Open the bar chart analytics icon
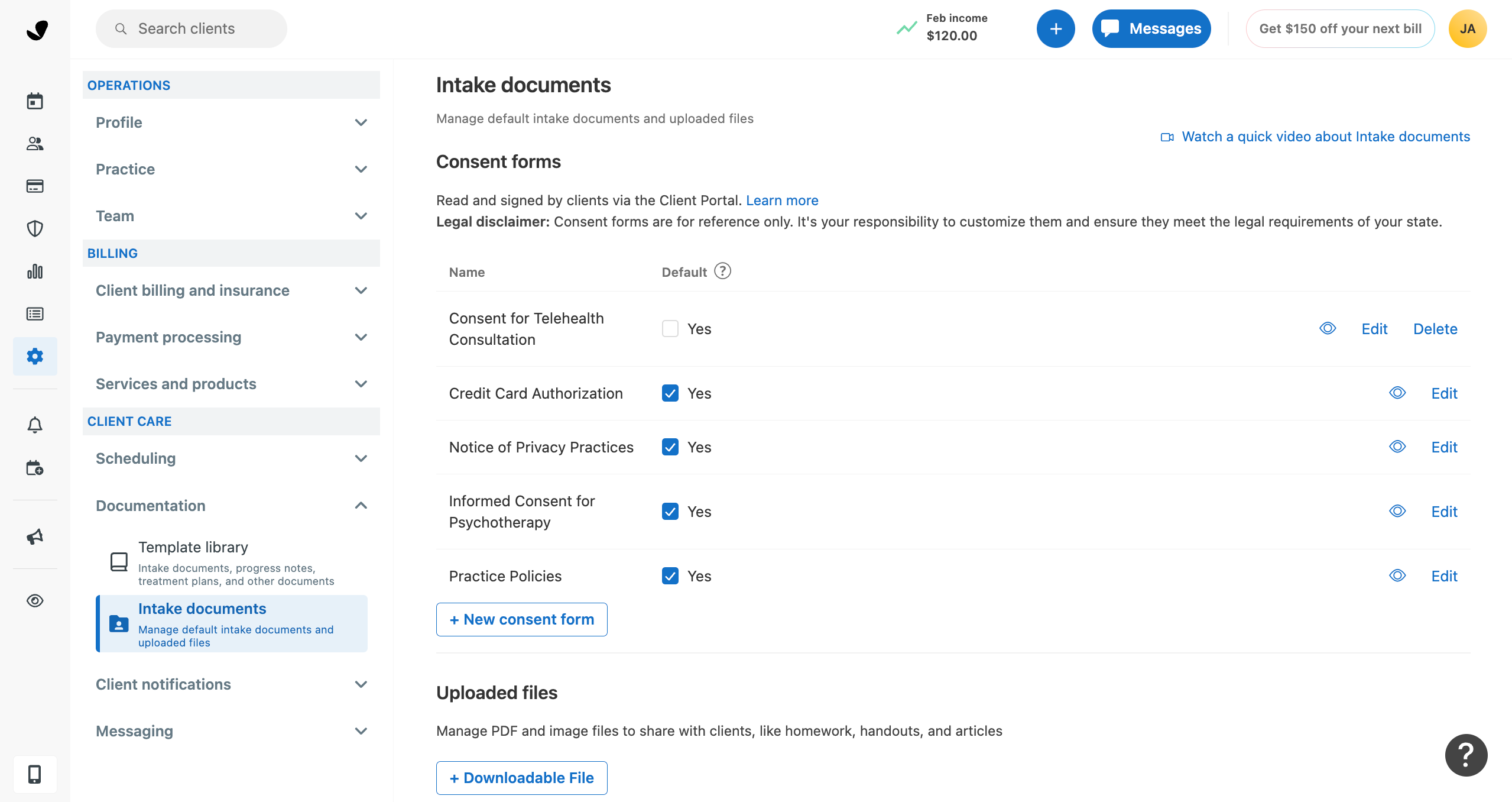1512x802 pixels. point(35,271)
